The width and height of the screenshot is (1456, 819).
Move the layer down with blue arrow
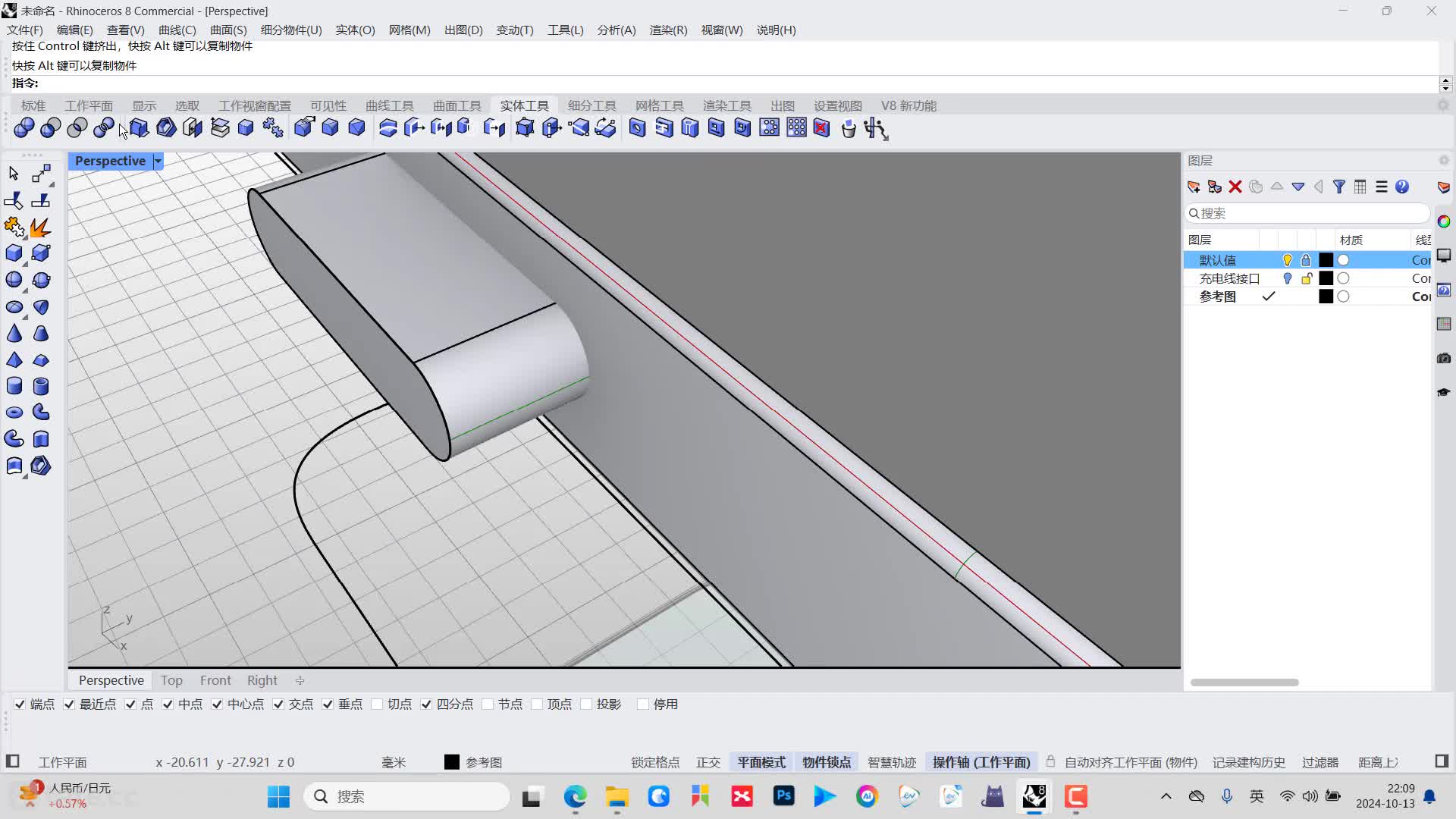point(1298,187)
